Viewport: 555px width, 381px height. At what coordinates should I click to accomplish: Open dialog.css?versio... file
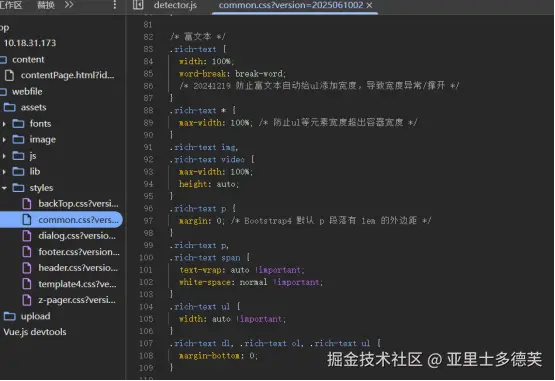tap(77, 236)
